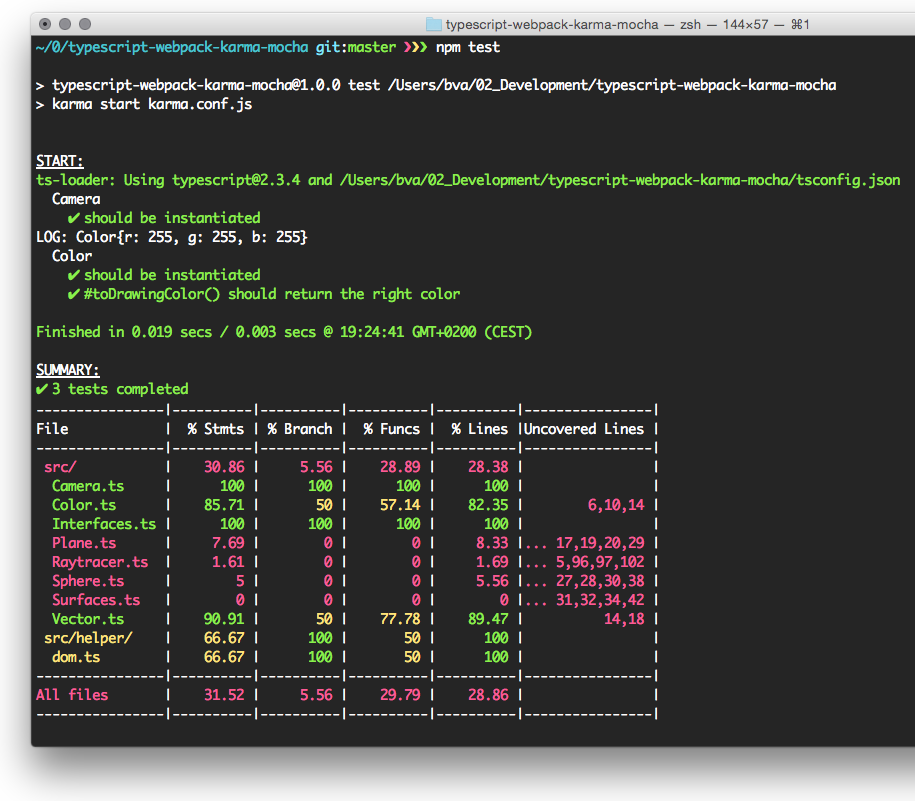Click the 'src/' row name
Viewport: 915px width, 801px height.
point(60,467)
